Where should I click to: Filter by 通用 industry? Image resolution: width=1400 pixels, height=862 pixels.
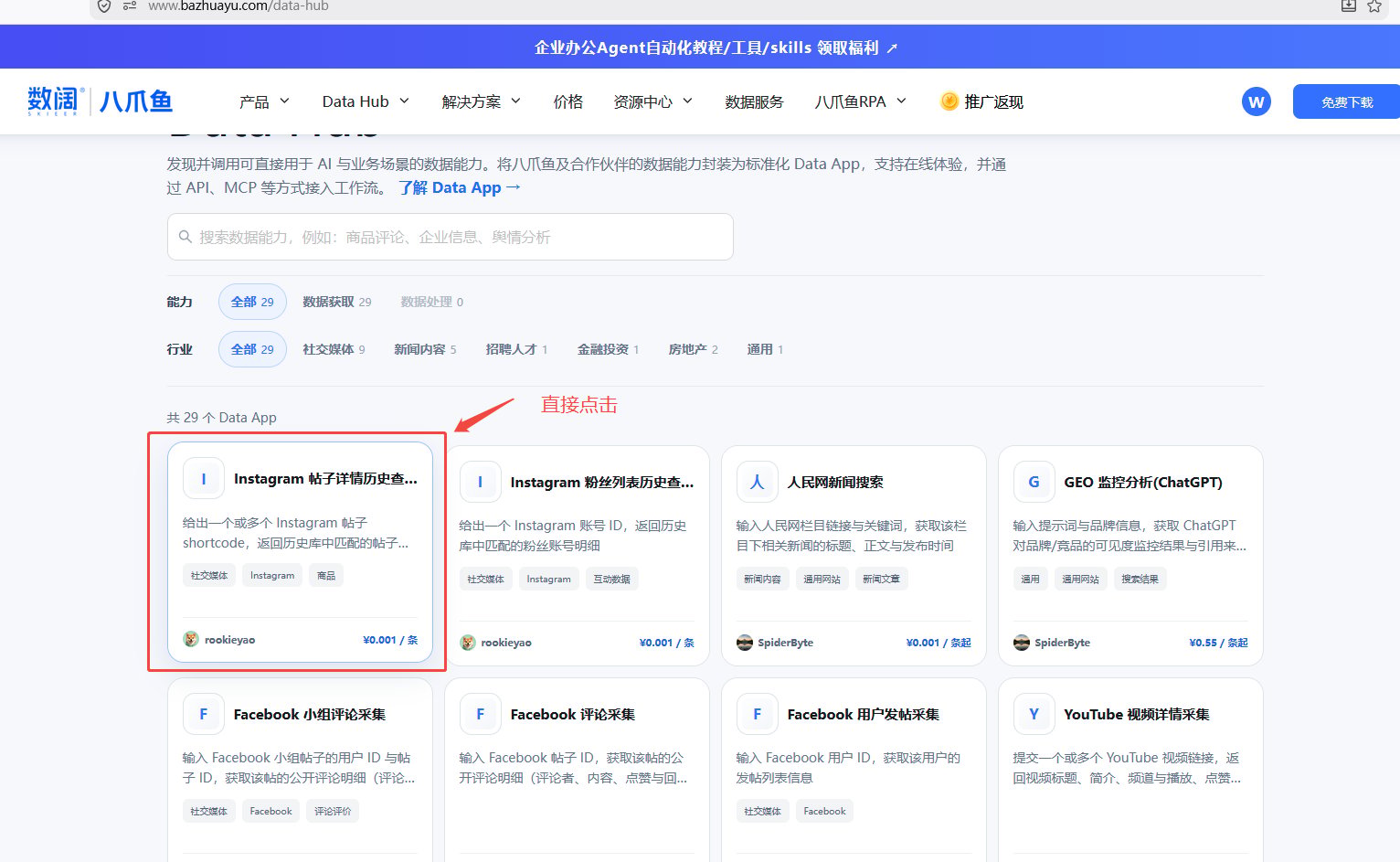point(765,349)
